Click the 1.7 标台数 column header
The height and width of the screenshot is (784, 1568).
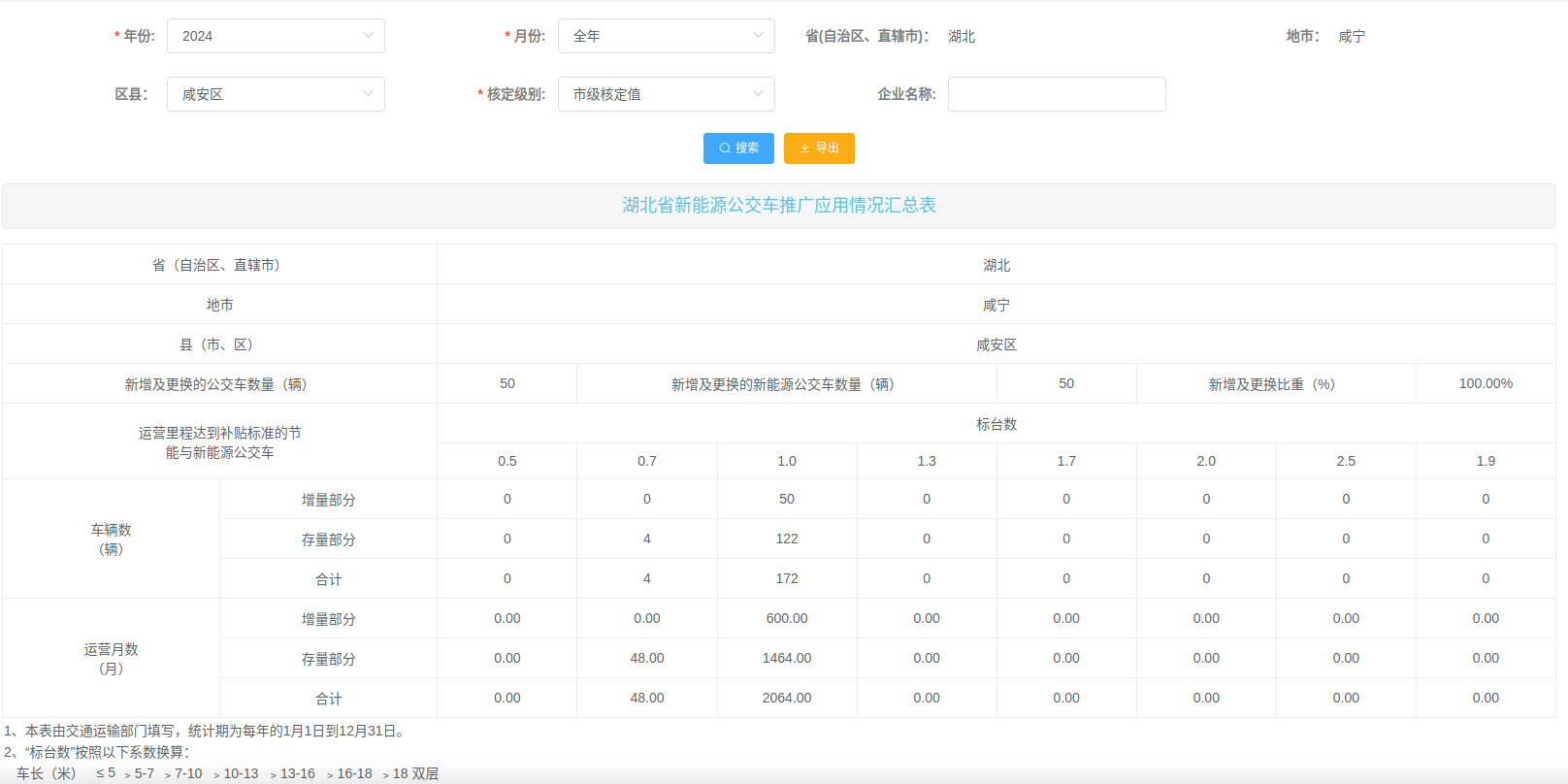click(1066, 461)
